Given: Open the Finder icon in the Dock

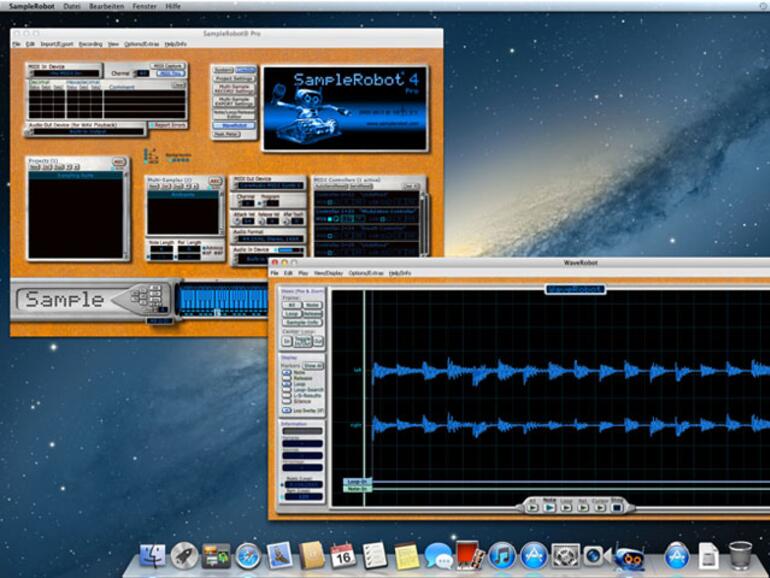Looking at the screenshot, I should (x=152, y=556).
